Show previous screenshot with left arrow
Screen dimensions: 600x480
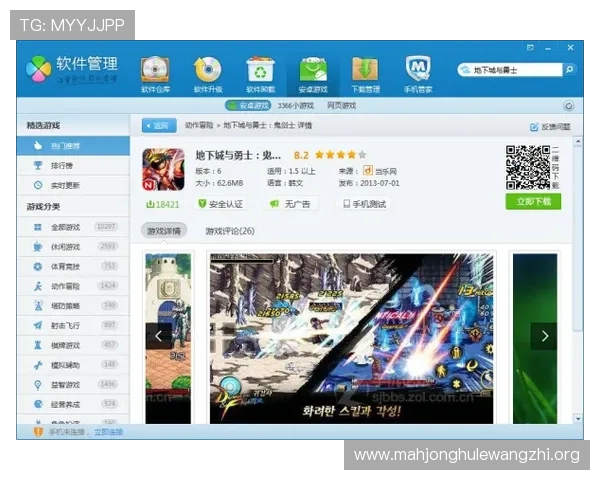tap(158, 336)
